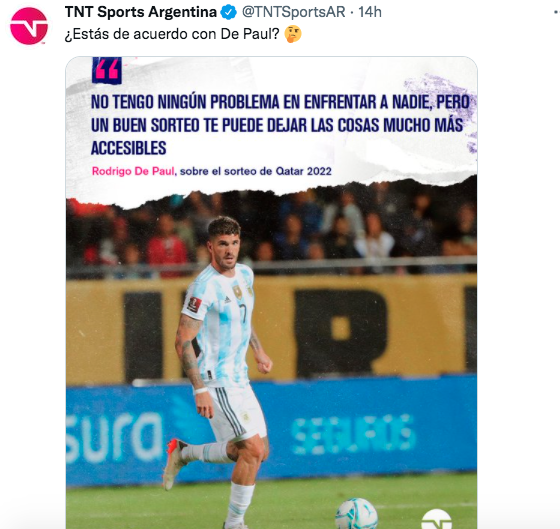Open the @TNTSportsAR handle link

pos(294,12)
